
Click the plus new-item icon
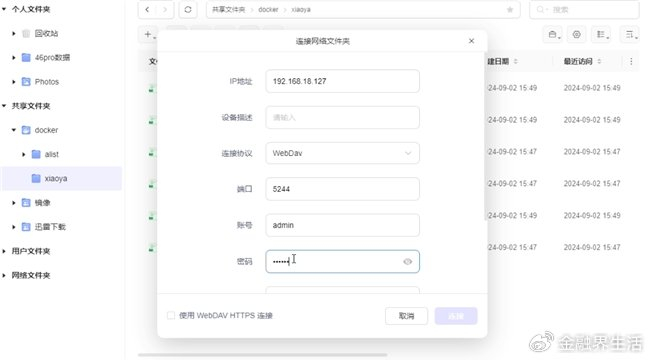point(149,34)
